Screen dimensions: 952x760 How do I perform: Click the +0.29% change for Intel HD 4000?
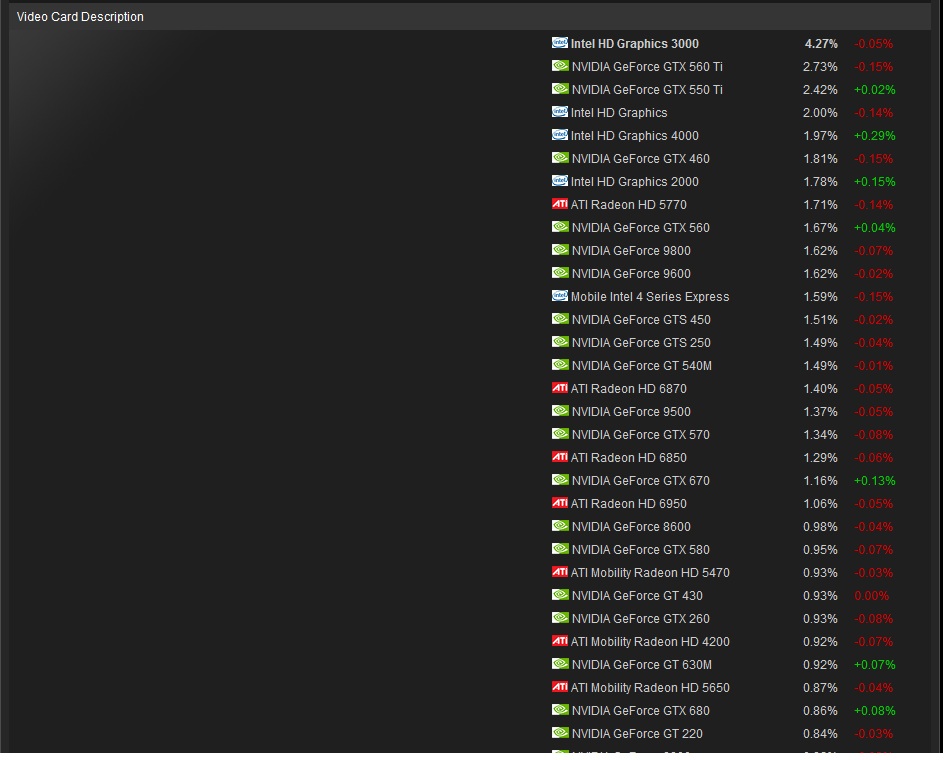tap(874, 136)
